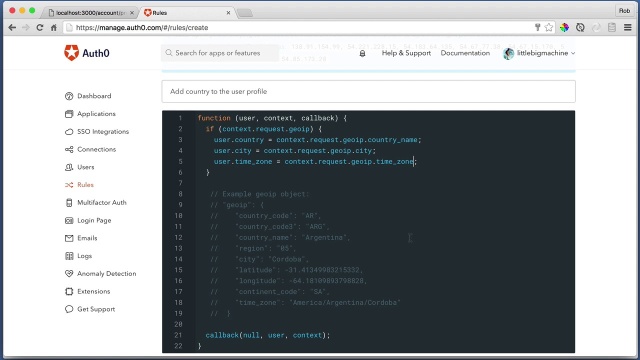The image size is (640, 360).
Task: Click the Dashboard gauge icon
Action: tap(69, 96)
